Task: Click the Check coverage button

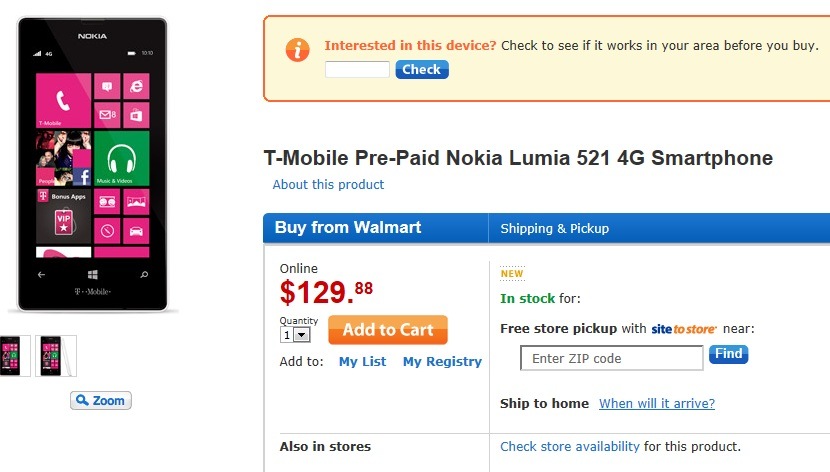Action: pos(422,70)
